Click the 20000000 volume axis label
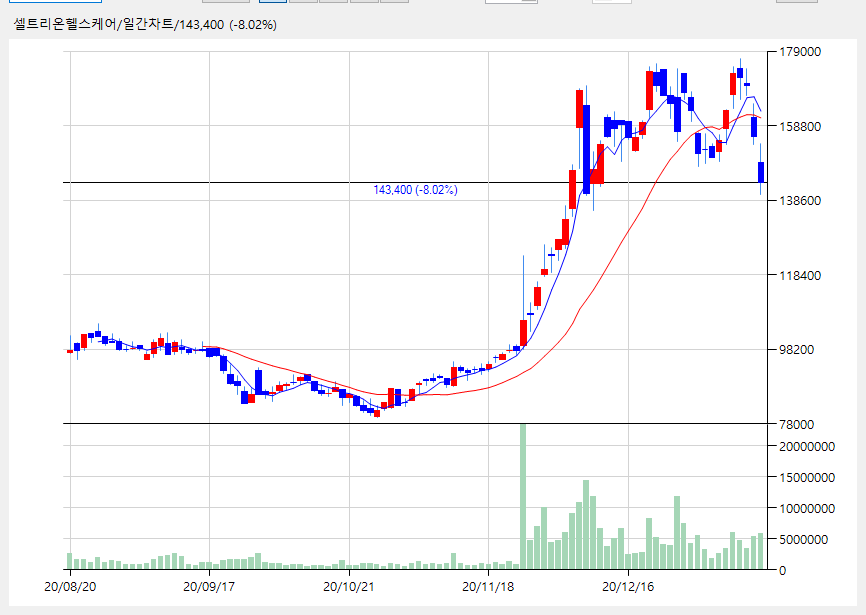 pos(807,447)
